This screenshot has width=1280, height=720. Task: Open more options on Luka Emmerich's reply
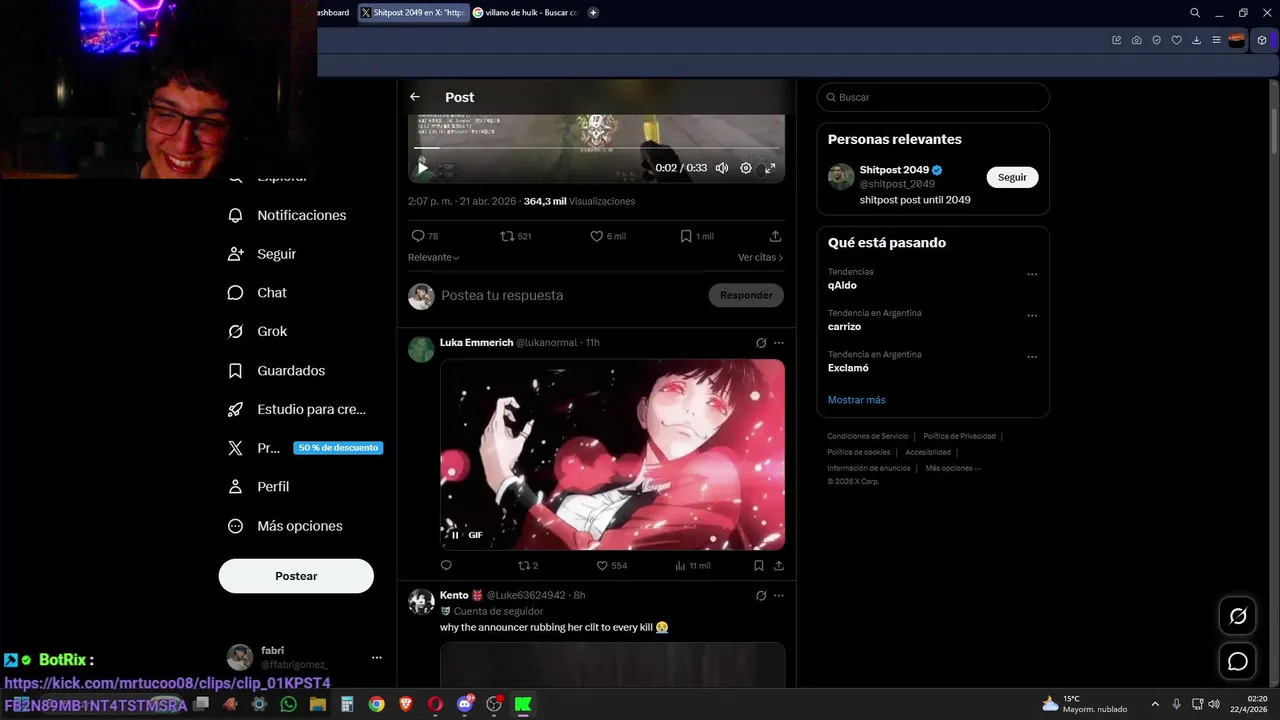(779, 342)
